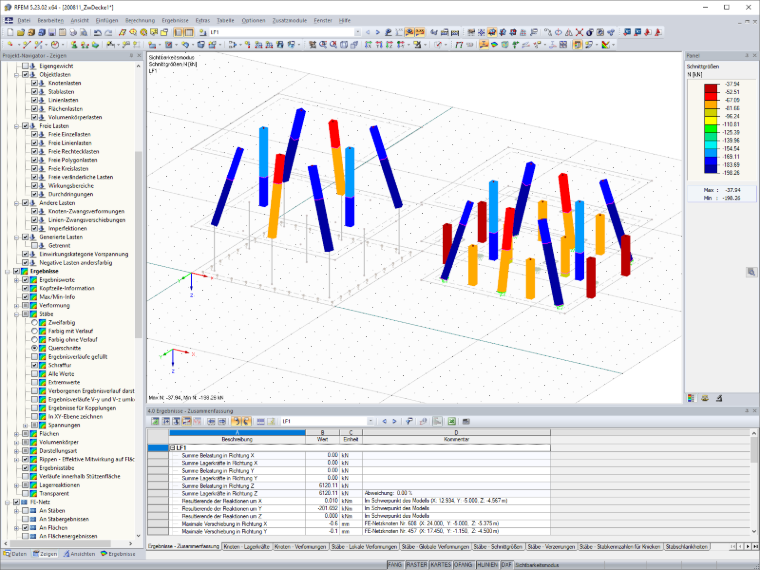The image size is (760, 570).
Task: Open file using the folder toolbar icon
Action: (20, 32)
